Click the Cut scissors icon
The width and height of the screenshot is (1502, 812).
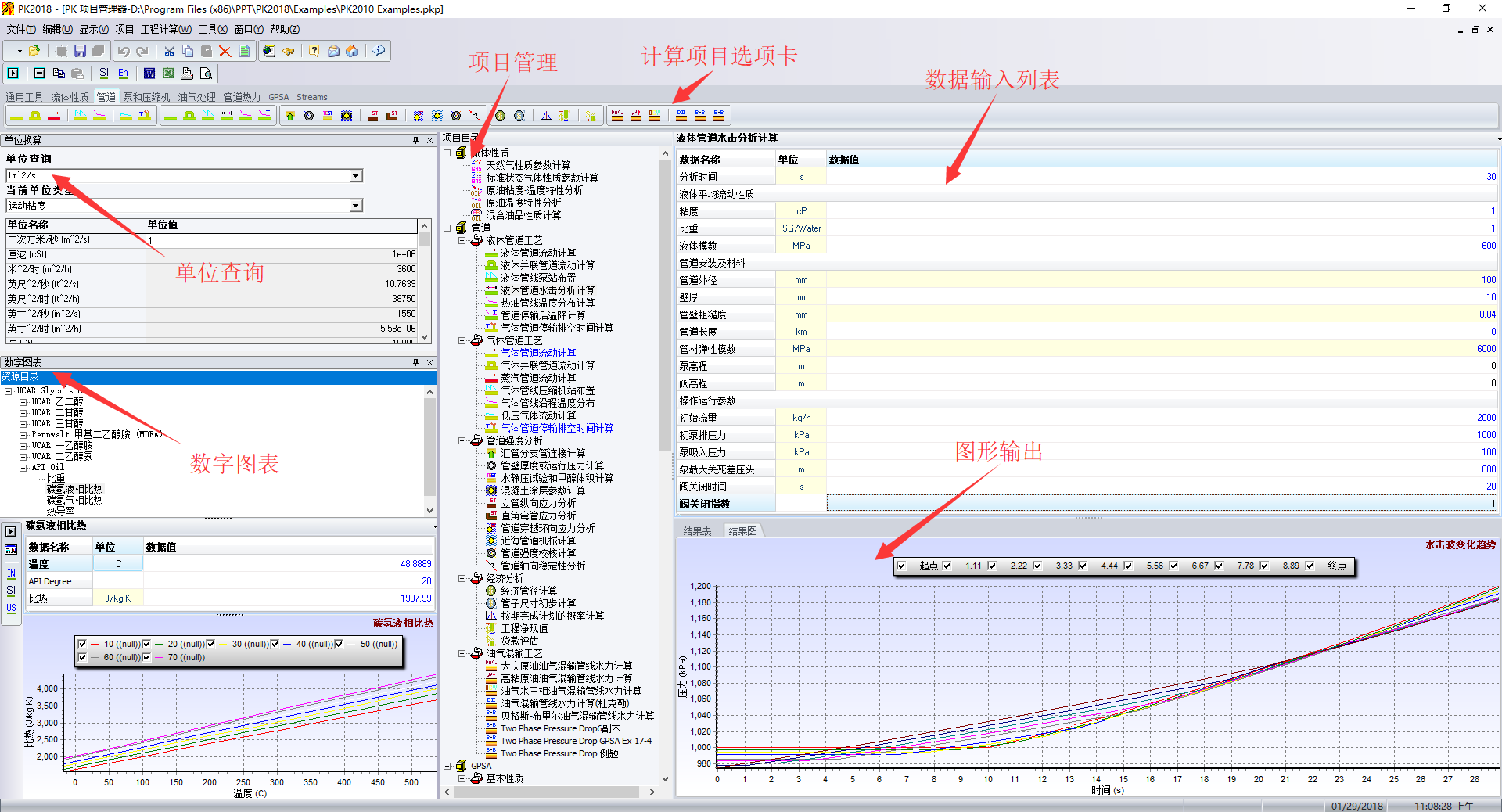coord(169,51)
